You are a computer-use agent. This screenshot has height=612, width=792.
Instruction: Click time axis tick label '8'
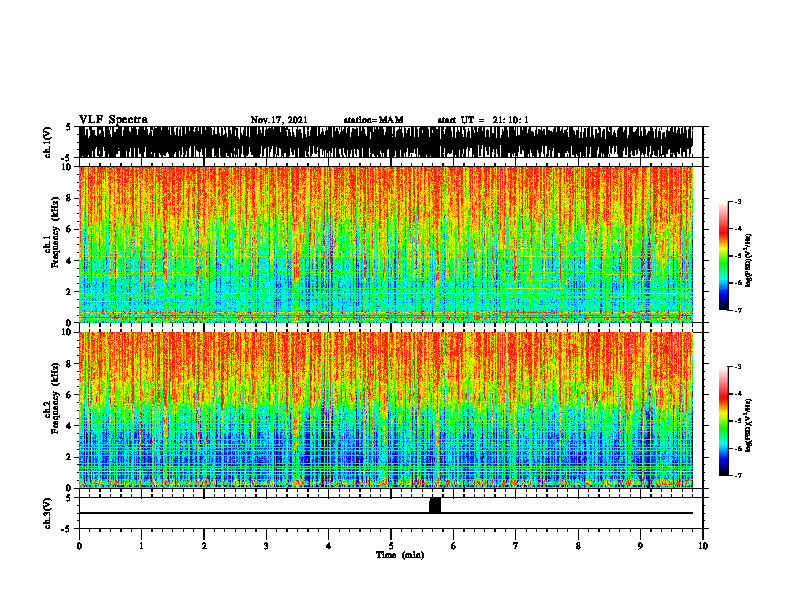(x=578, y=546)
